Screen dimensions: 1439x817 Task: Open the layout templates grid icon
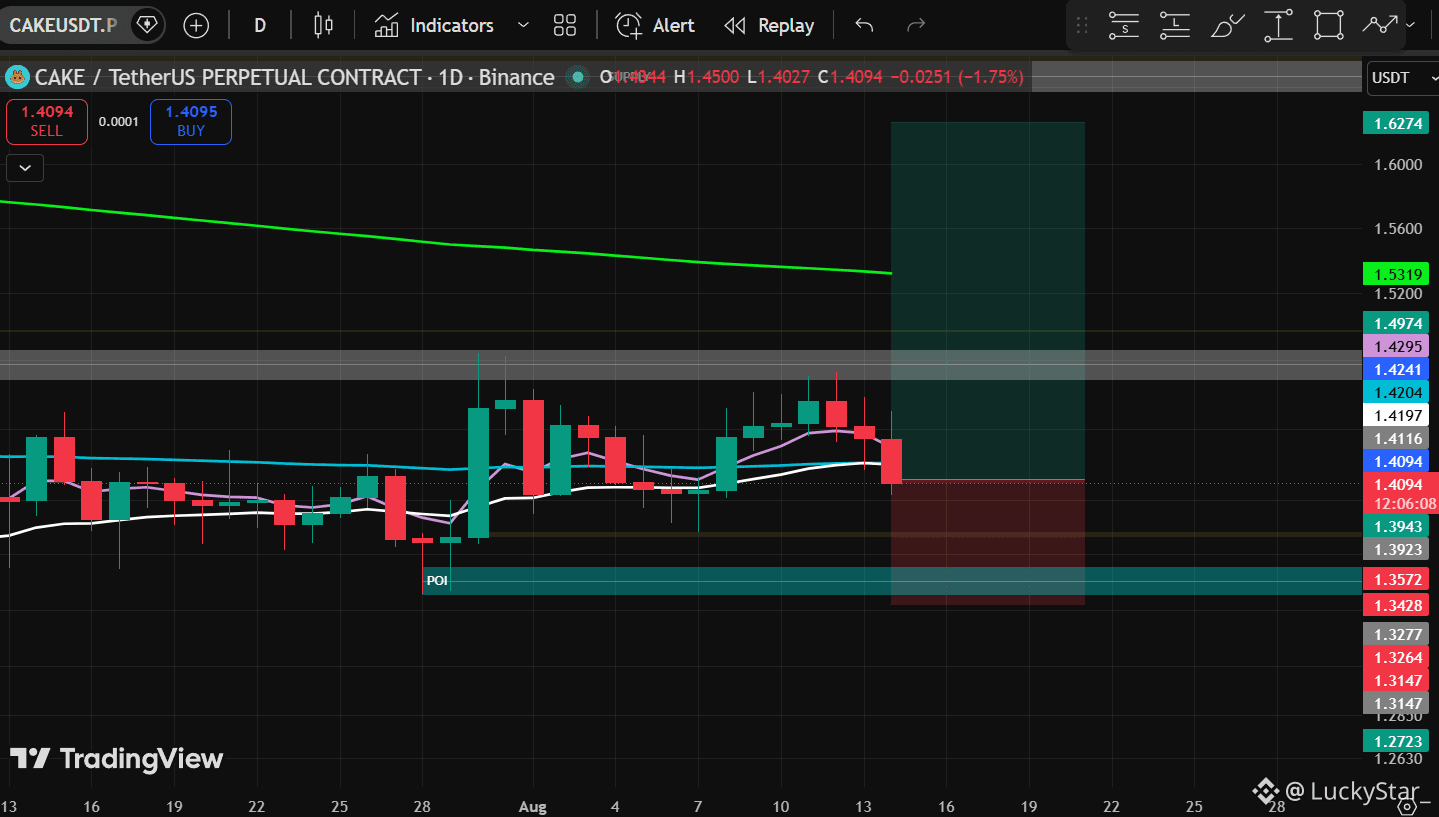tap(565, 25)
